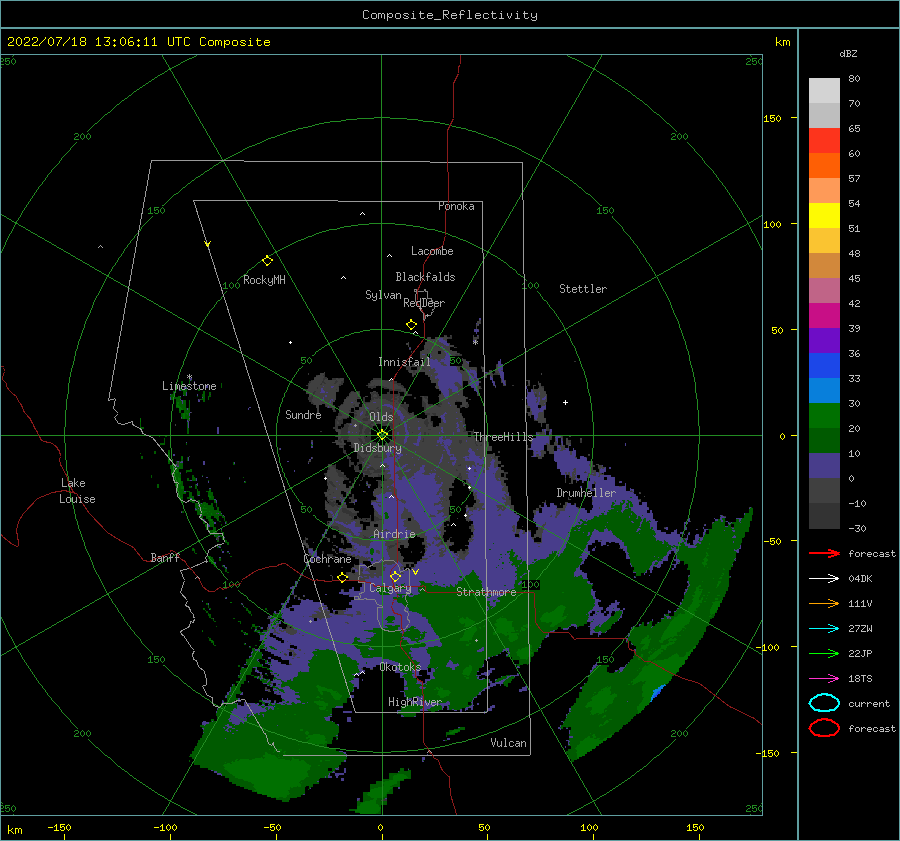900x841 pixels.
Task: Click the magenta 18TS arrow legend entry
Action: coord(824,678)
